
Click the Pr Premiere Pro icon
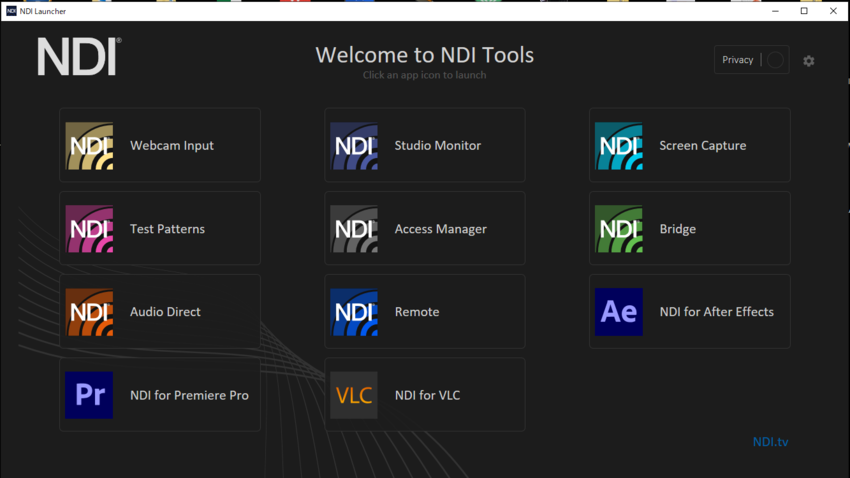(x=89, y=395)
